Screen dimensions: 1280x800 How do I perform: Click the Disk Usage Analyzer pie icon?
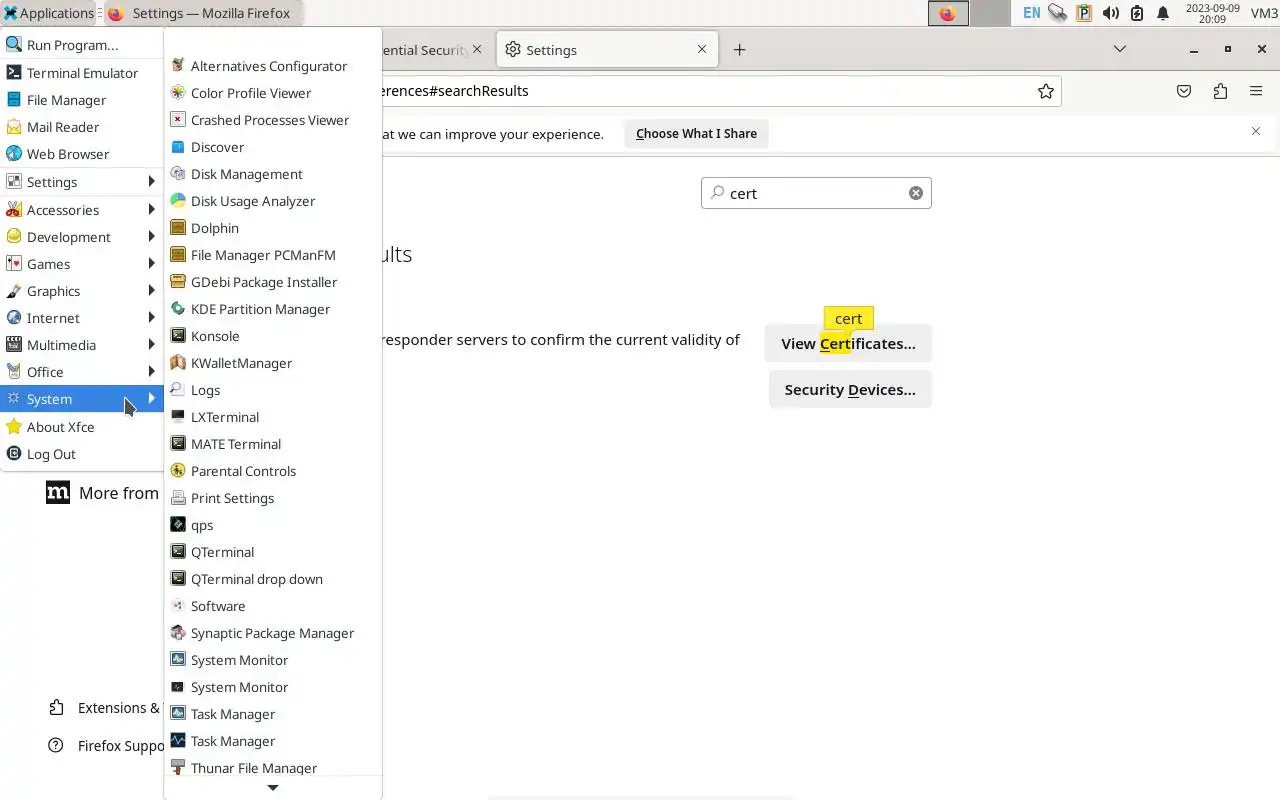coord(178,201)
